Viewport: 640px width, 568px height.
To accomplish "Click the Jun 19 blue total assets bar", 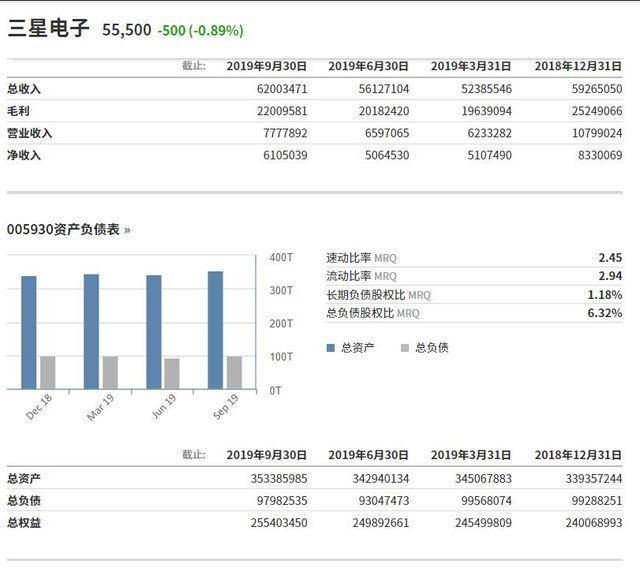I will (x=154, y=332).
